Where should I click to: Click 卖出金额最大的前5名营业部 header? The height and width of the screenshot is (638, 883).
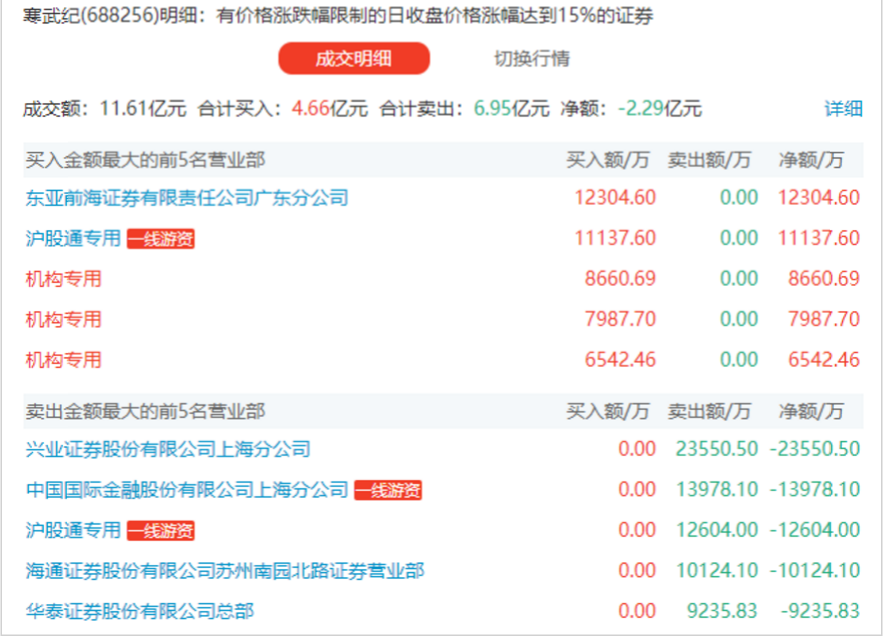[x=145, y=411]
